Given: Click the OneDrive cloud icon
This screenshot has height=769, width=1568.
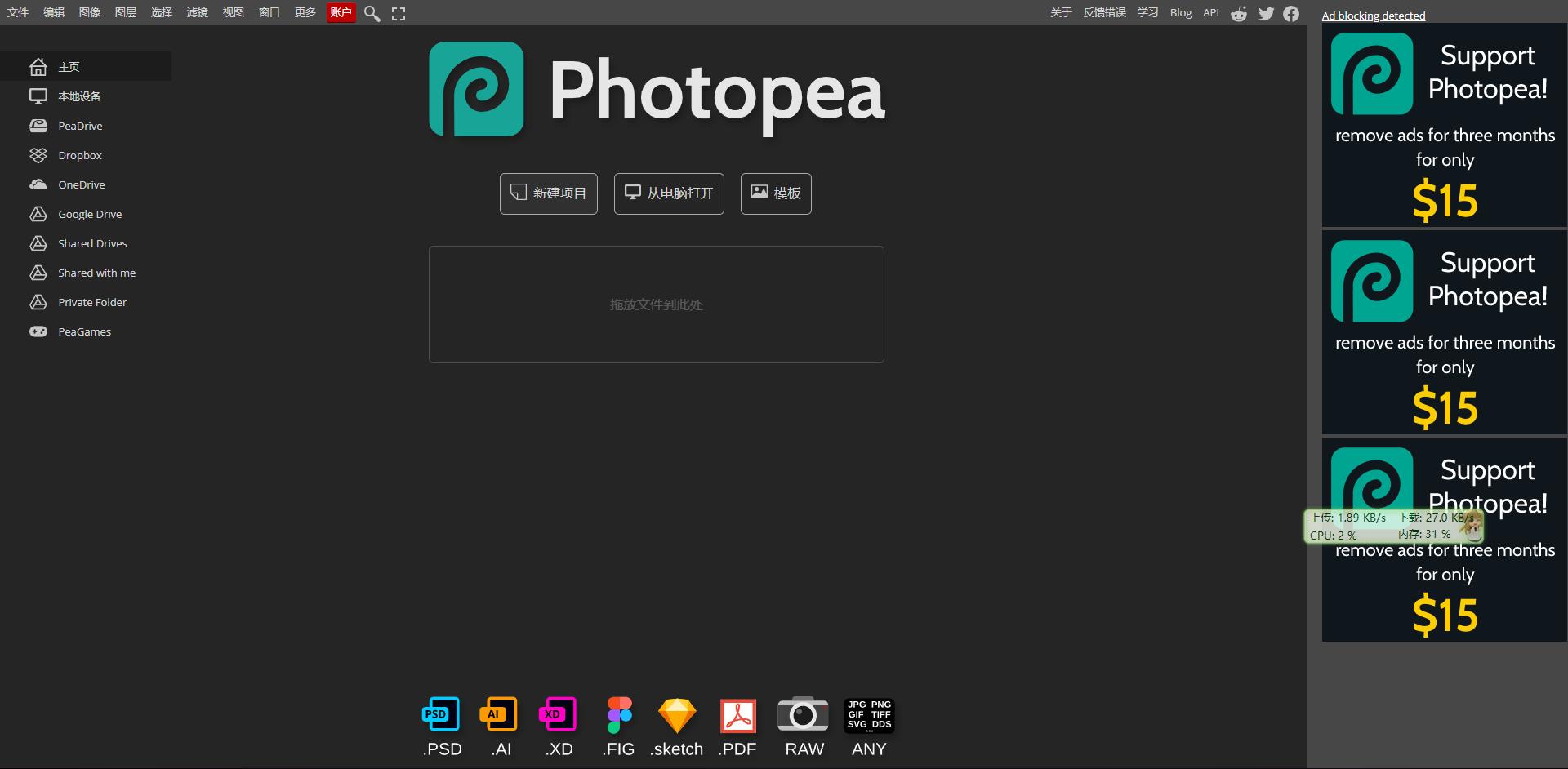Looking at the screenshot, I should [38, 184].
